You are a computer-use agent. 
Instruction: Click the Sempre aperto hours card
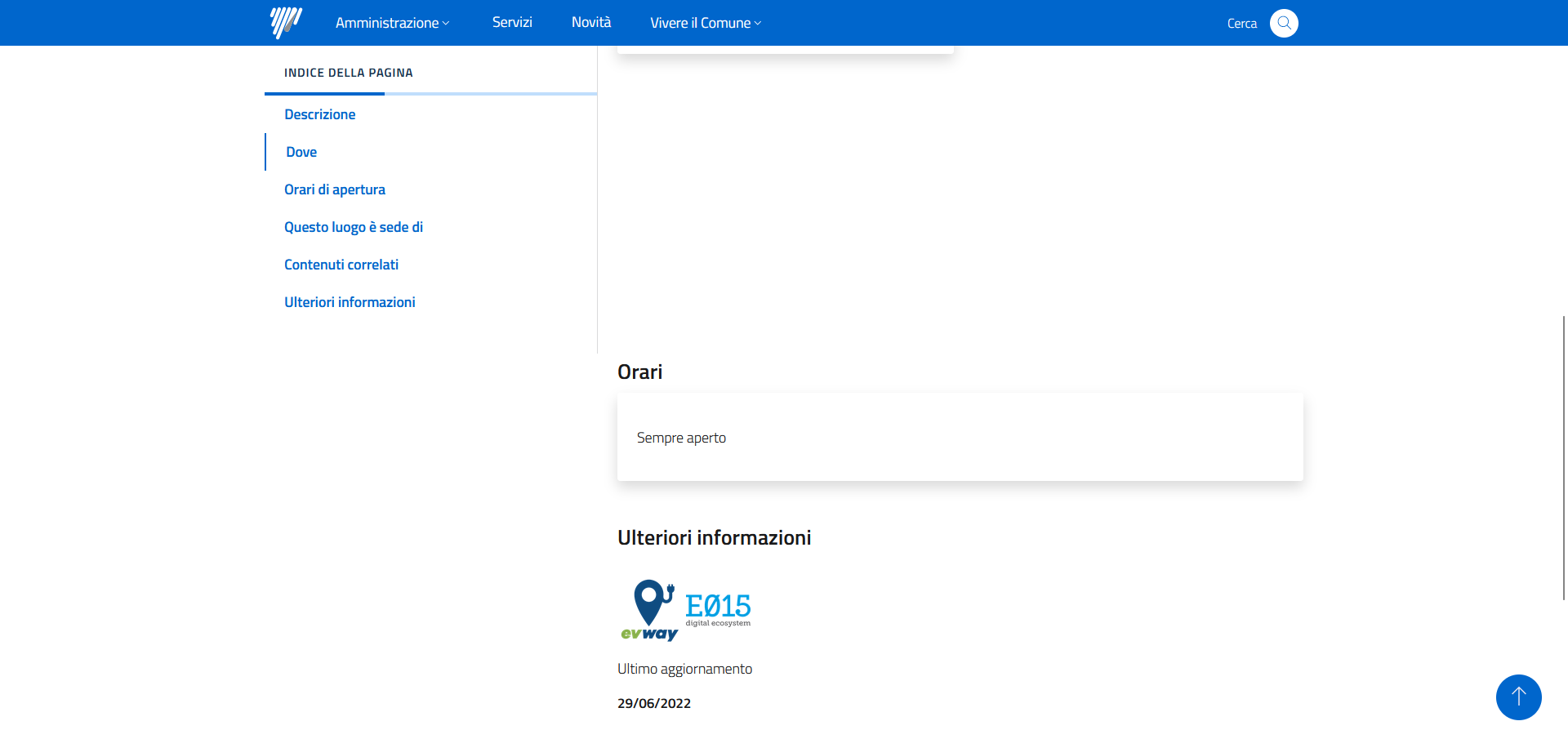(960, 438)
